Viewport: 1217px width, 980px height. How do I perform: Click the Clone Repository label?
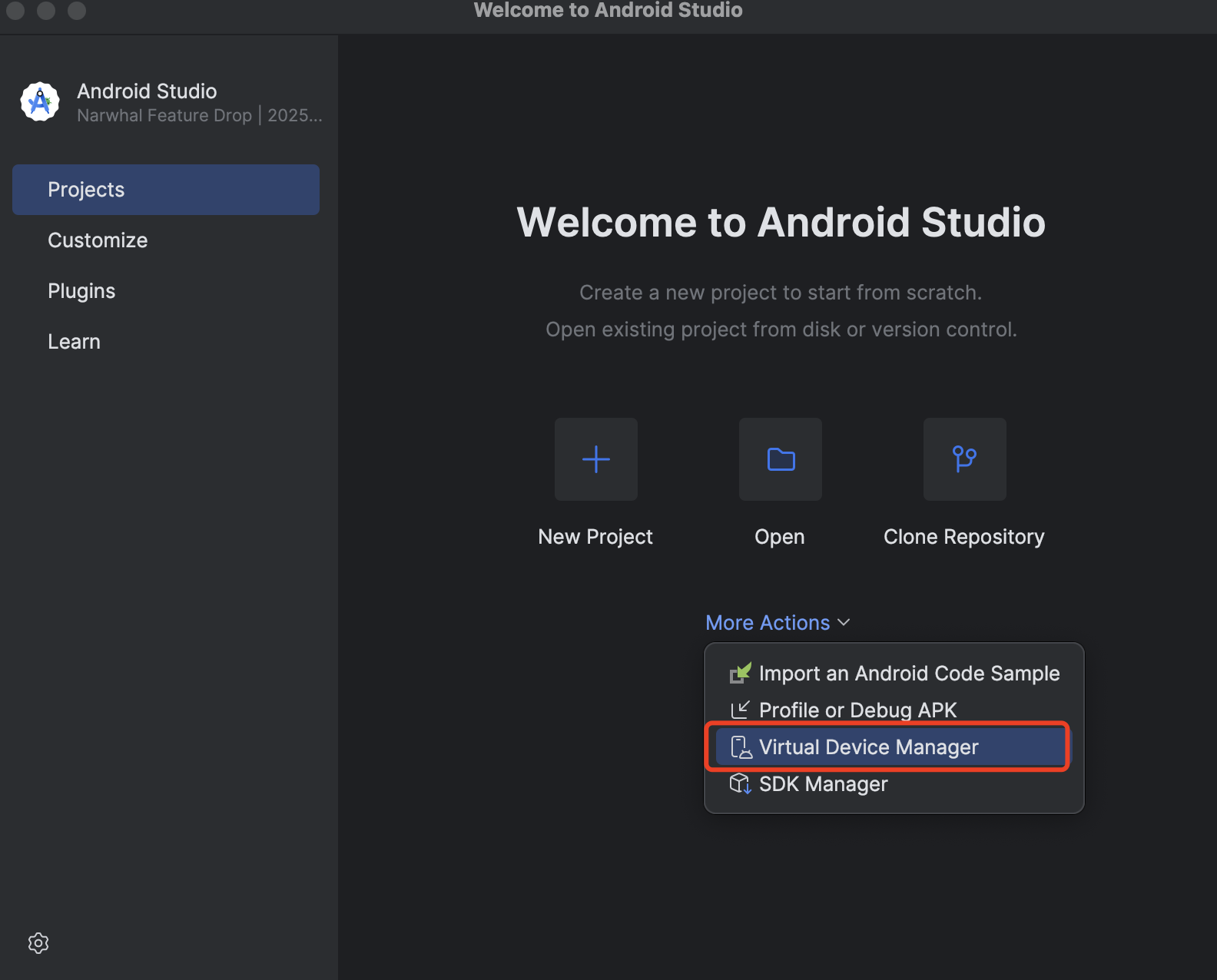(964, 537)
